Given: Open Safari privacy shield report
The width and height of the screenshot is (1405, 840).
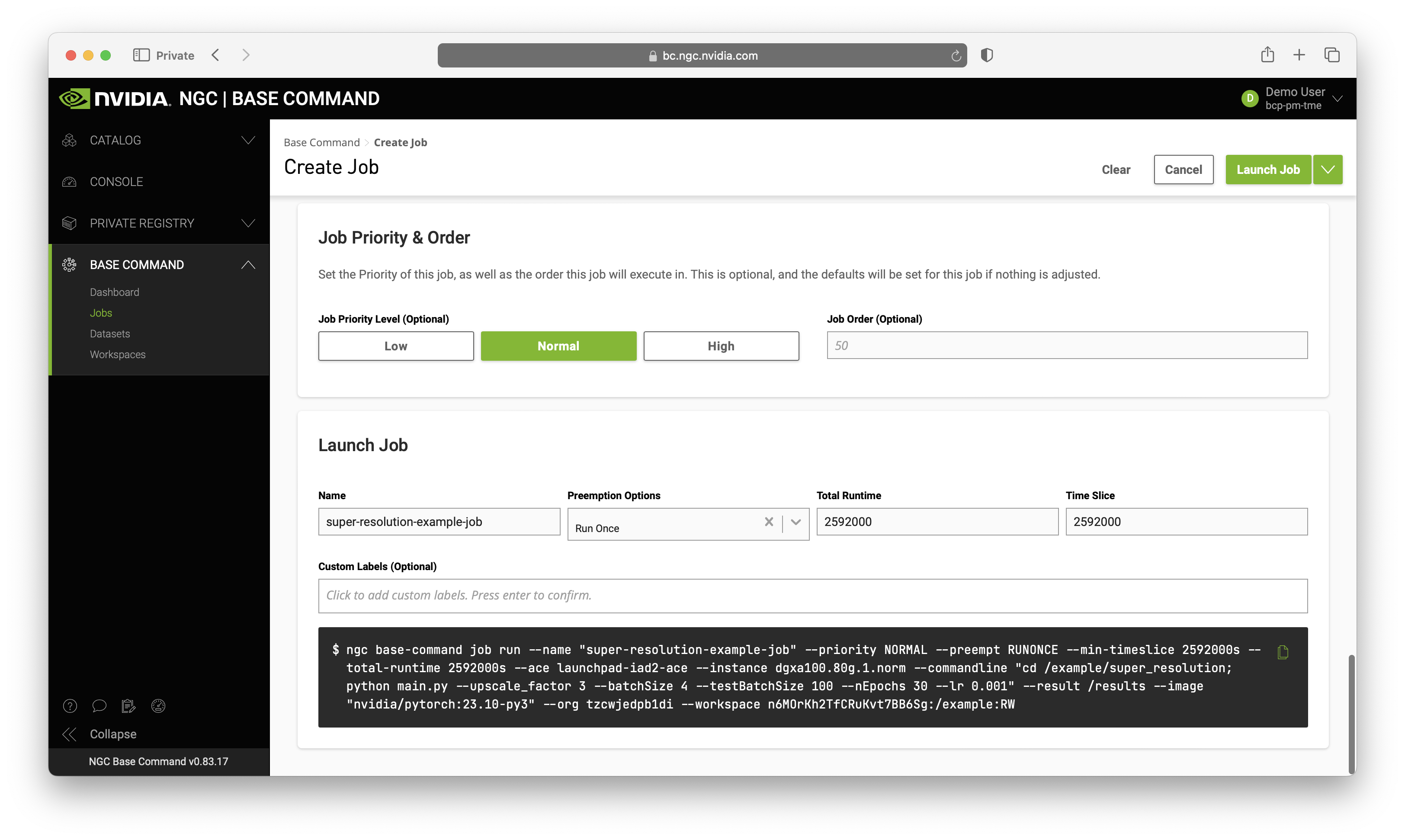Looking at the screenshot, I should pos(987,55).
